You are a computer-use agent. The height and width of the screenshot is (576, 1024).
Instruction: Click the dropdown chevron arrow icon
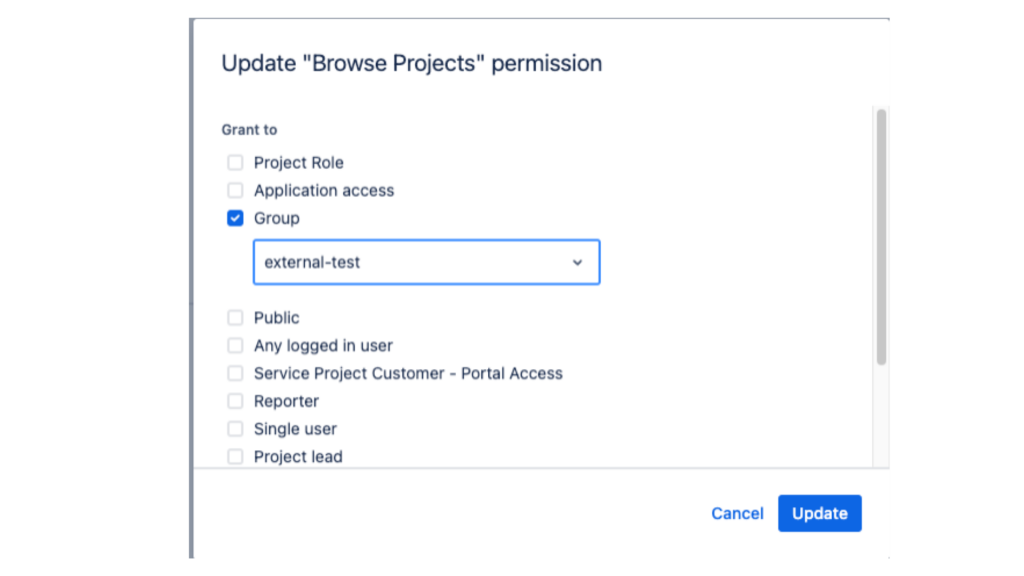(x=577, y=262)
